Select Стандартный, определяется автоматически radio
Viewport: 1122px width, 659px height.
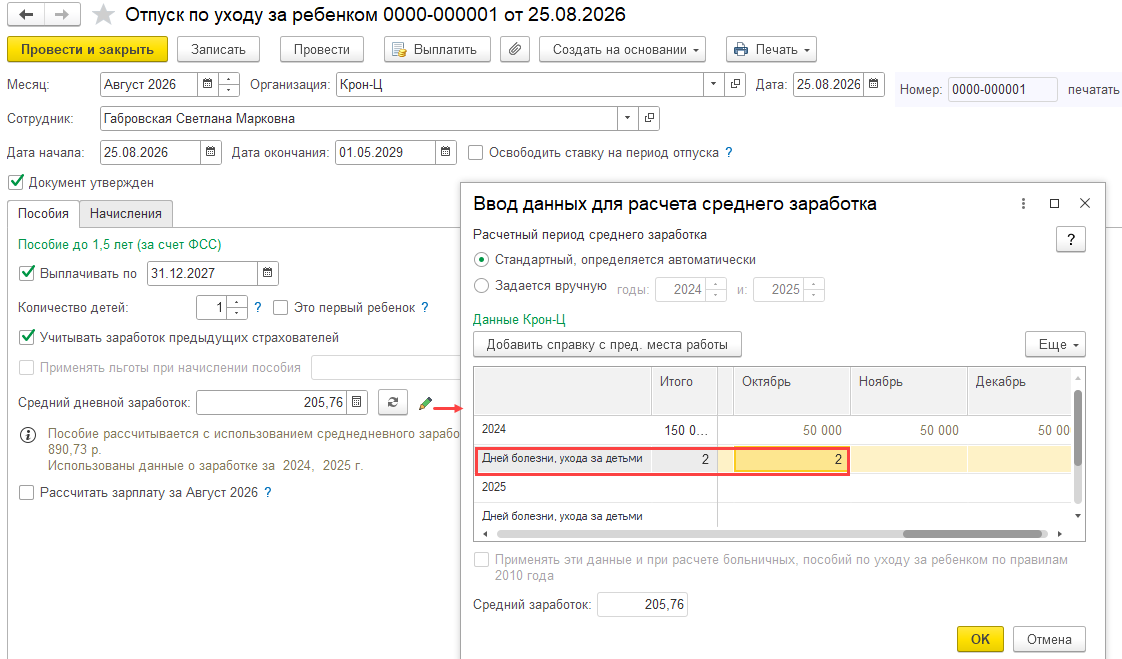click(x=482, y=260)
